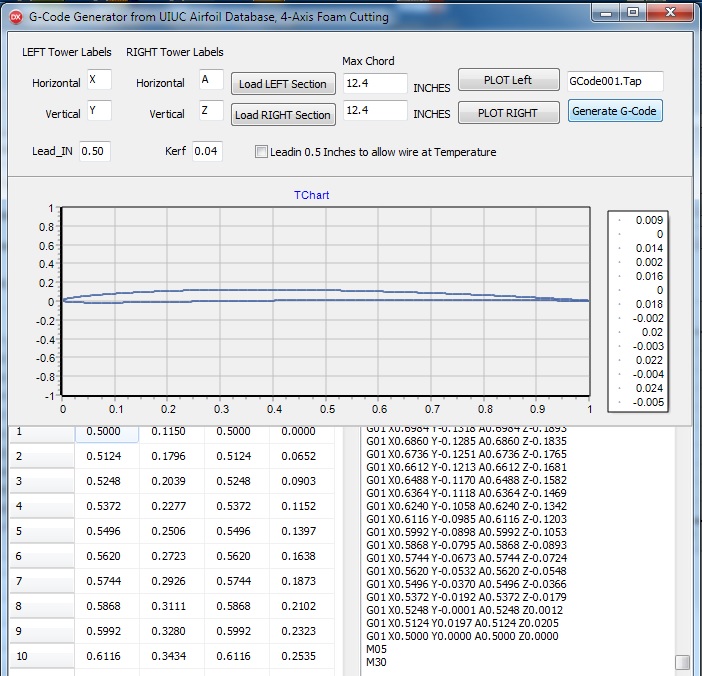Click Load RIGHT Section button
Image resolution: width=702 pixels, height=676 pixels.
coord(282,115)
